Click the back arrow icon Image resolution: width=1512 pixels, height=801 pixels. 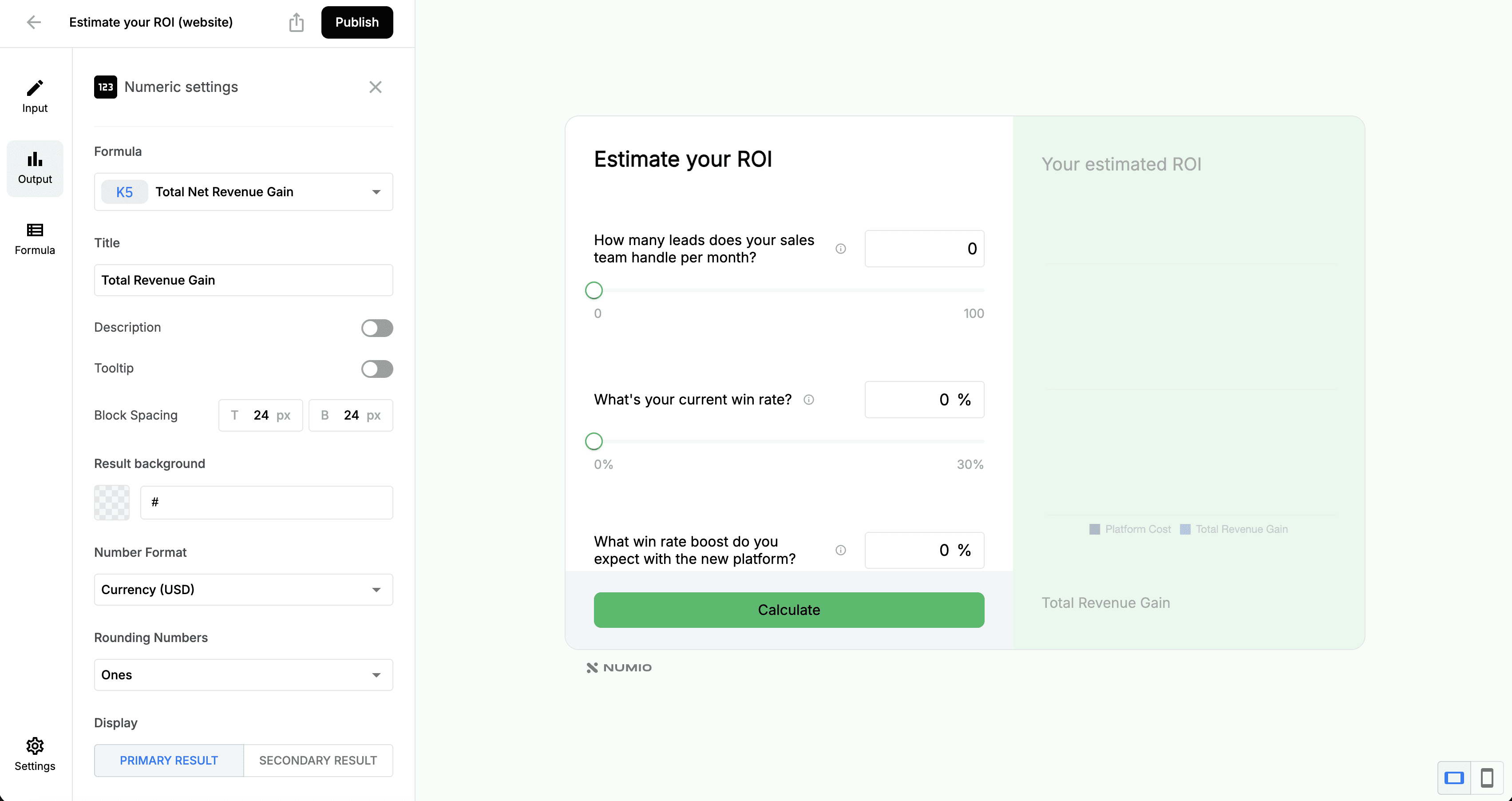pos(33,22)
